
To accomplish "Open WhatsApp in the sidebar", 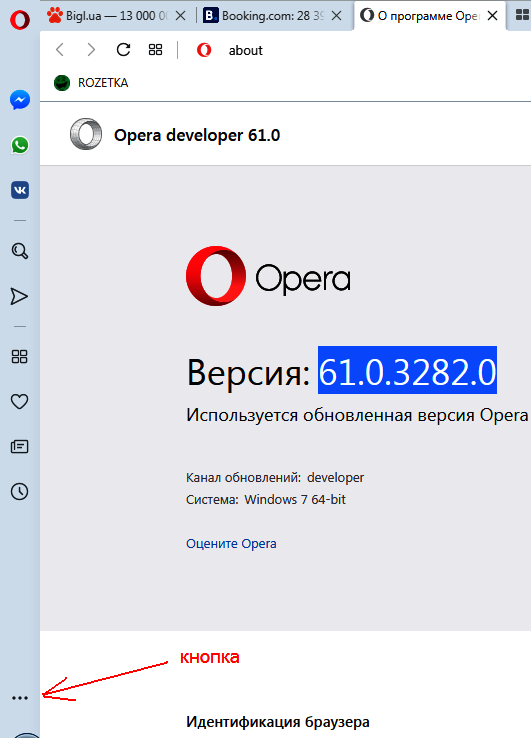I will pos(20,145).
